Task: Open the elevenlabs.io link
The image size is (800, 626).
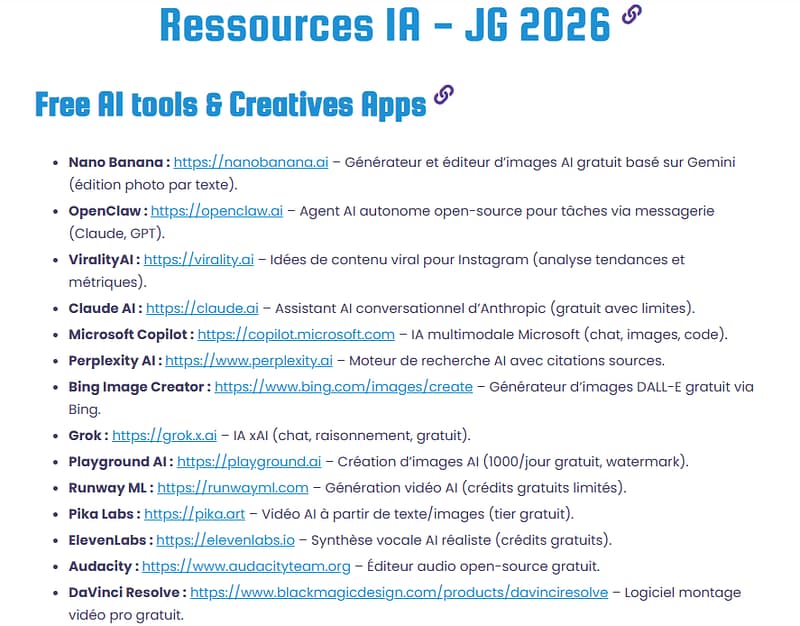Action: tap(225, 540)
